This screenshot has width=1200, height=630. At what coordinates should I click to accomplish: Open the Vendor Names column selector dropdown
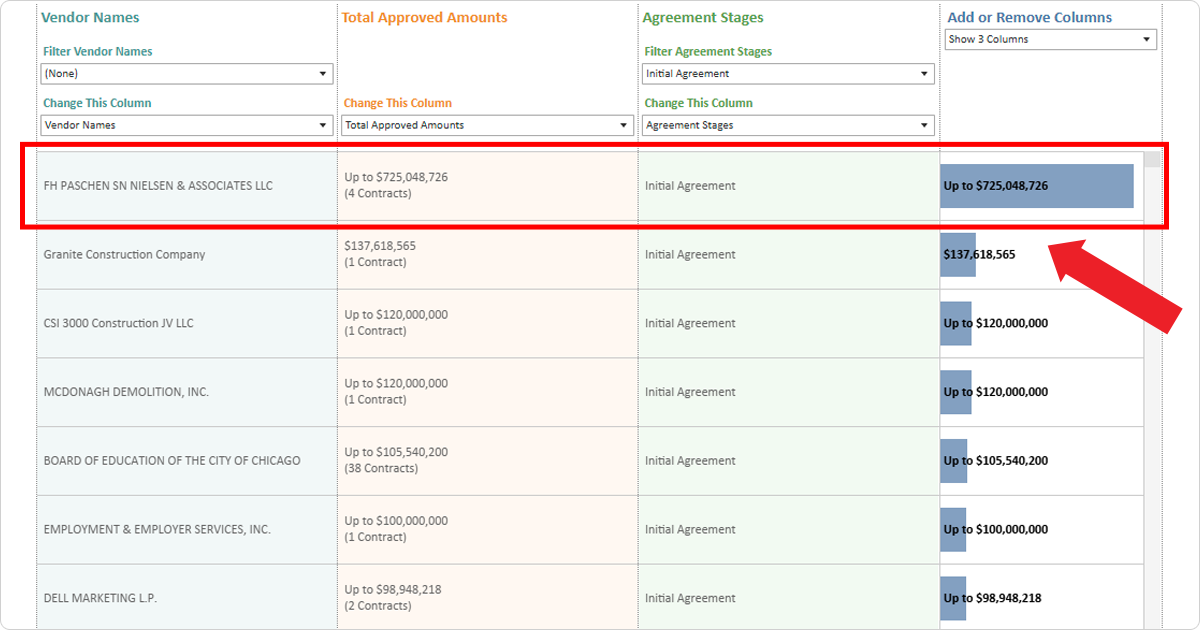pyautogui.click(x=186, y=126)
